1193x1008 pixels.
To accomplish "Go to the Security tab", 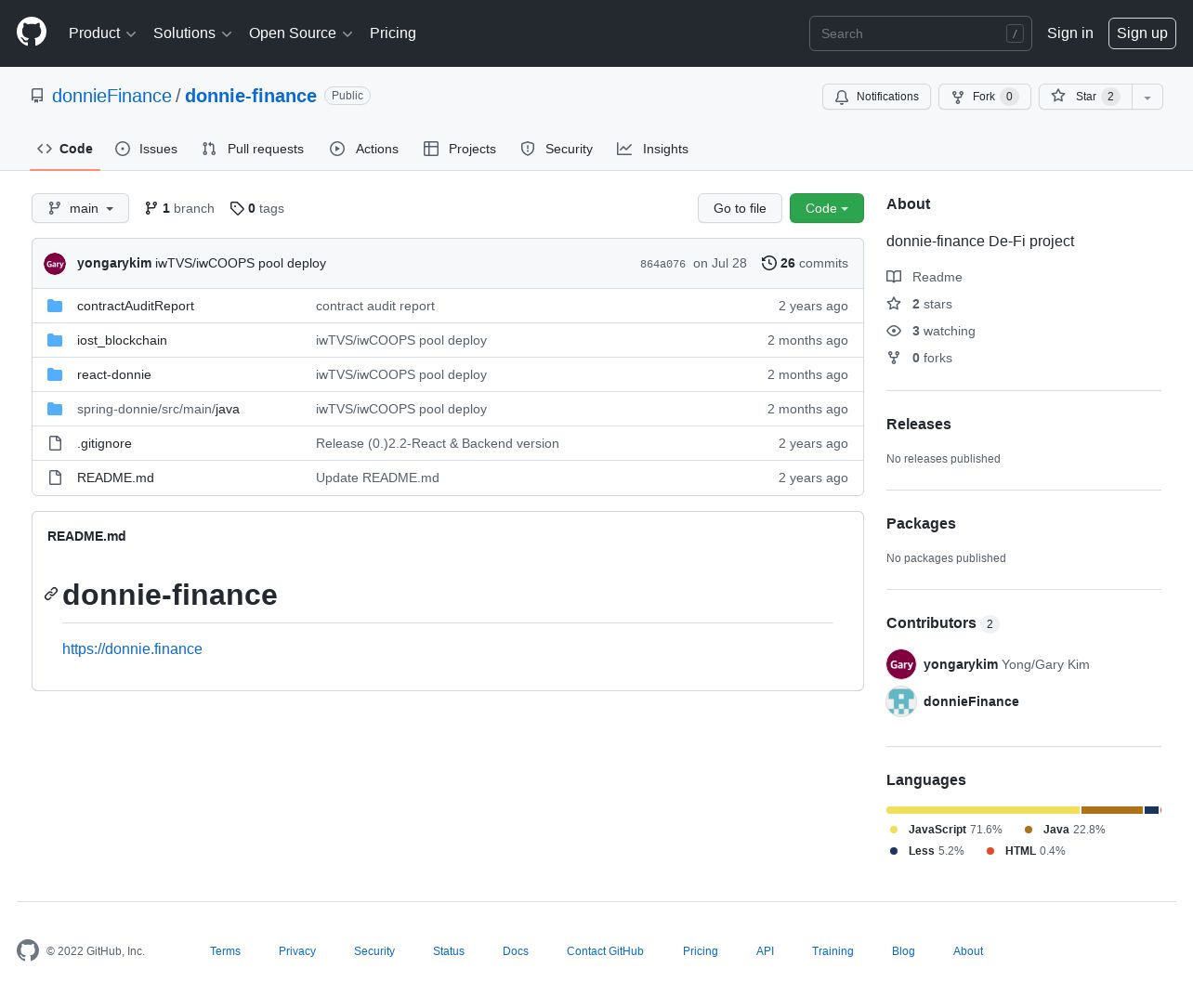I will point(557,149).
